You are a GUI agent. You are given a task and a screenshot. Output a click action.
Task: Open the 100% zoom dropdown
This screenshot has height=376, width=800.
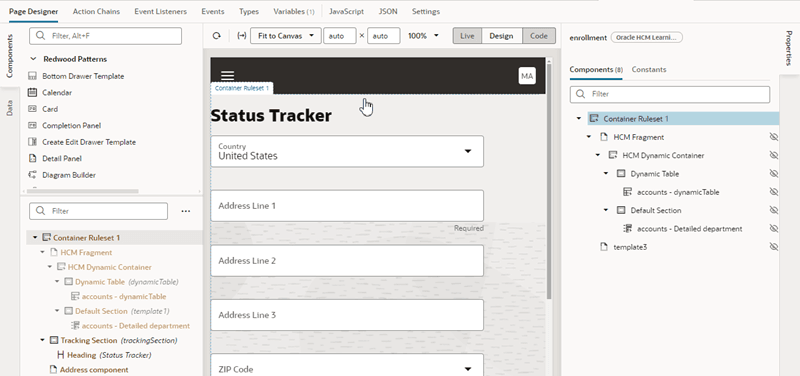[423, 36]
